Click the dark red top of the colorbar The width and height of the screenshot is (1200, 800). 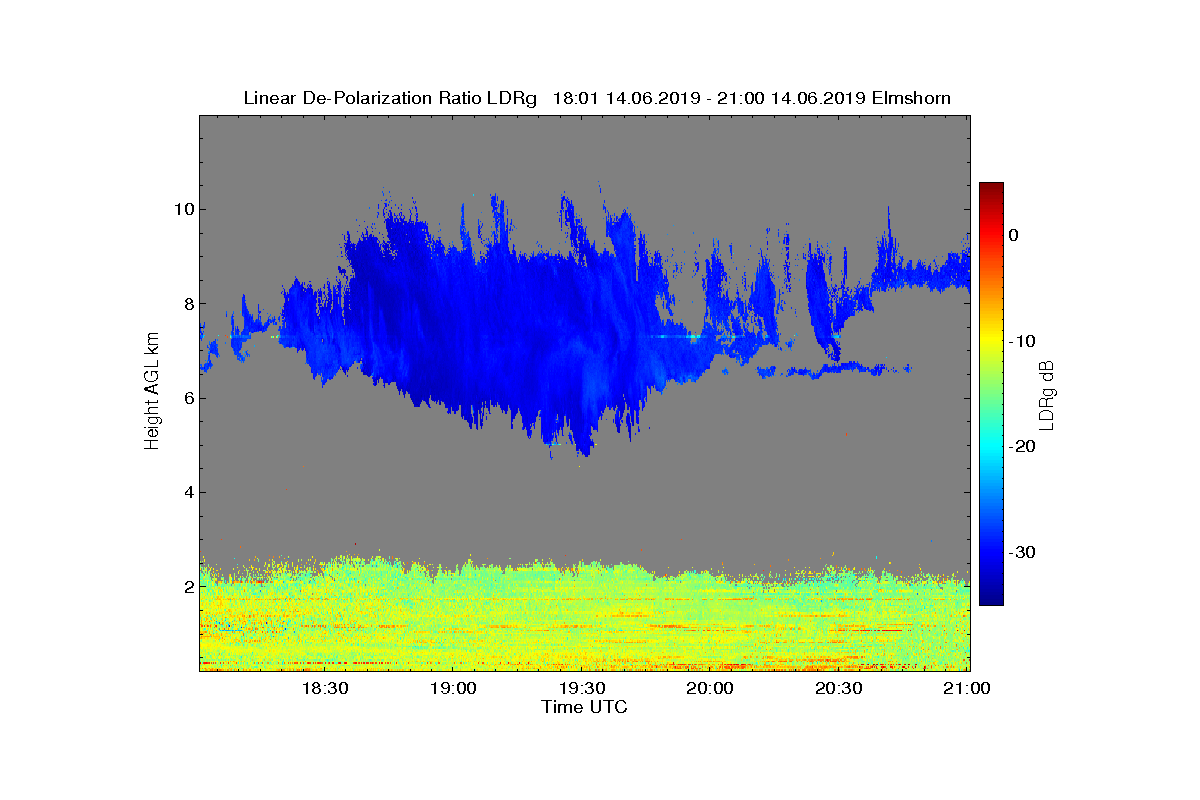991,188
